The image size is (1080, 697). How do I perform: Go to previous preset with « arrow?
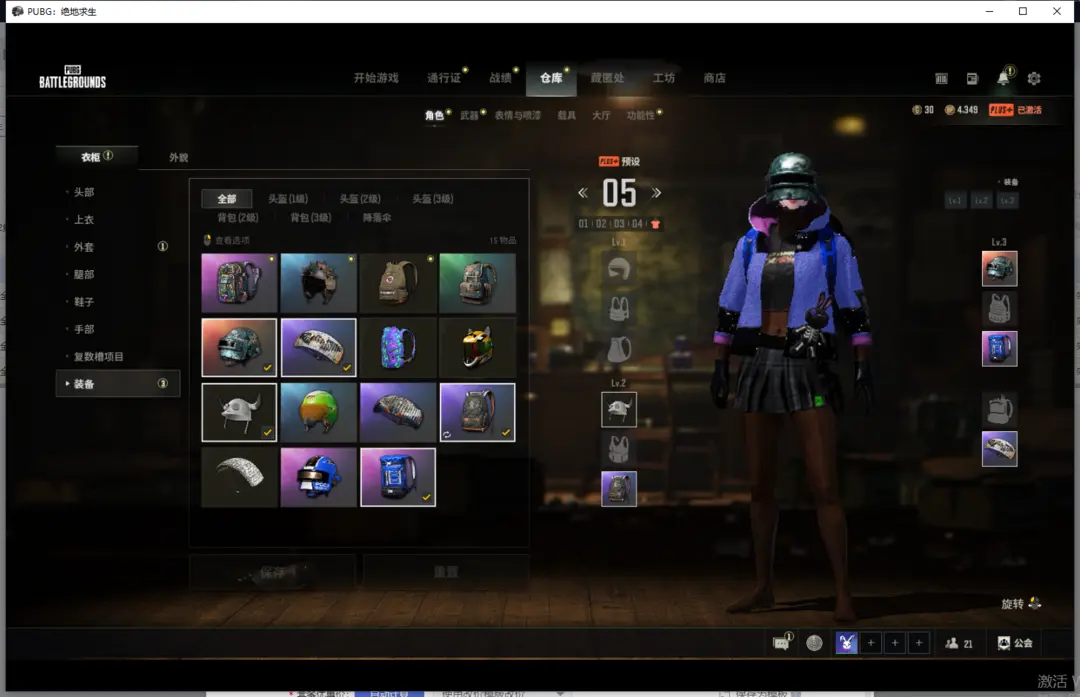[x=583, y=193]
